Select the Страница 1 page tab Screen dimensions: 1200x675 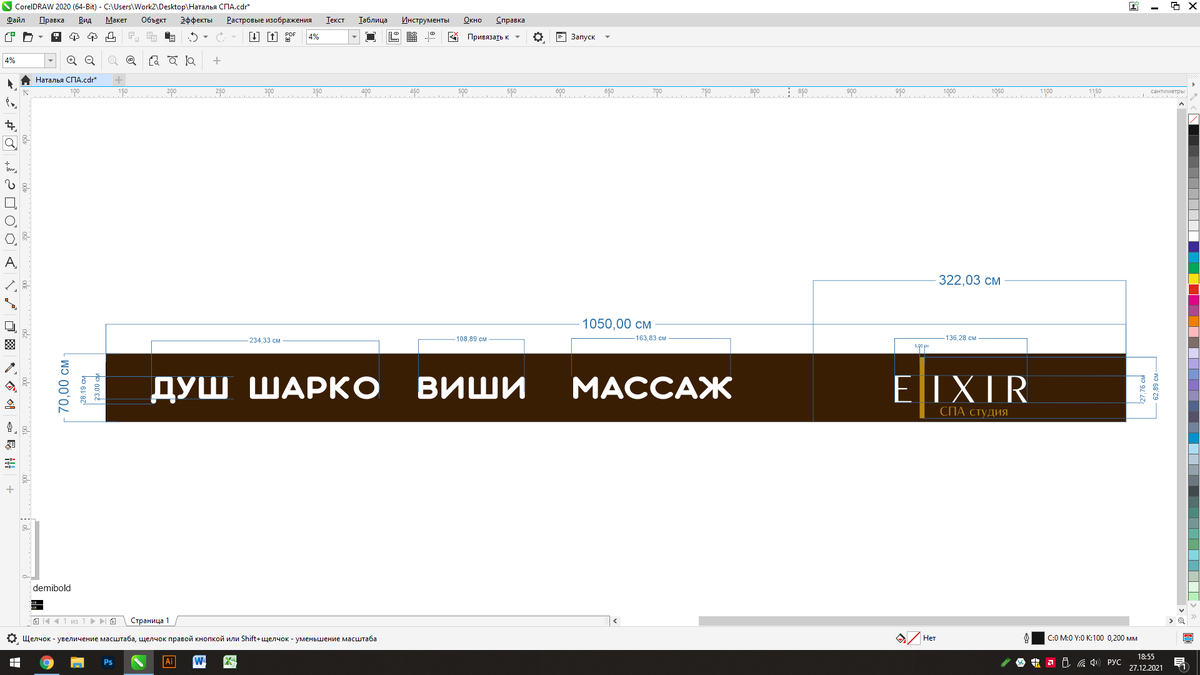point(150,620)
